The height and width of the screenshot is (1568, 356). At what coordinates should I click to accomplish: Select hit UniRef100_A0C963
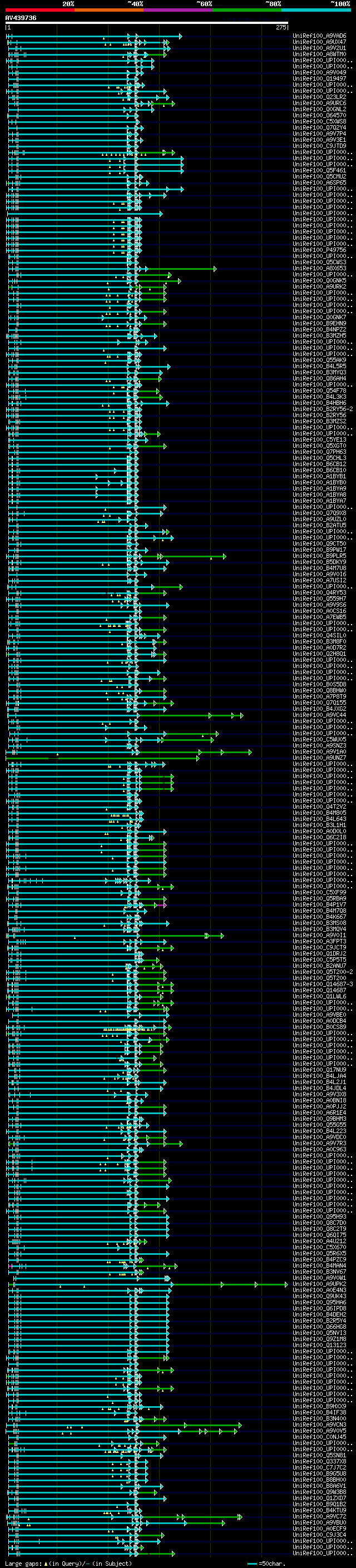pyautogui.click(x=319, y=1149)
